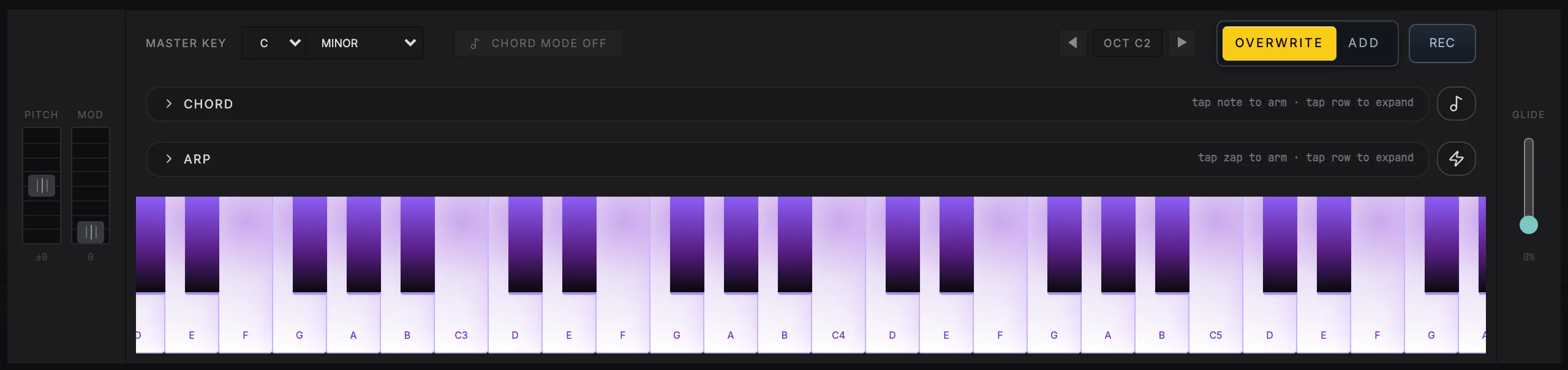Image resolution: width=1568 pixels, height=370 pixels.
Task: Open the MINOR scale dropdown
Action: pyautogui.click(x=364, y=43)
